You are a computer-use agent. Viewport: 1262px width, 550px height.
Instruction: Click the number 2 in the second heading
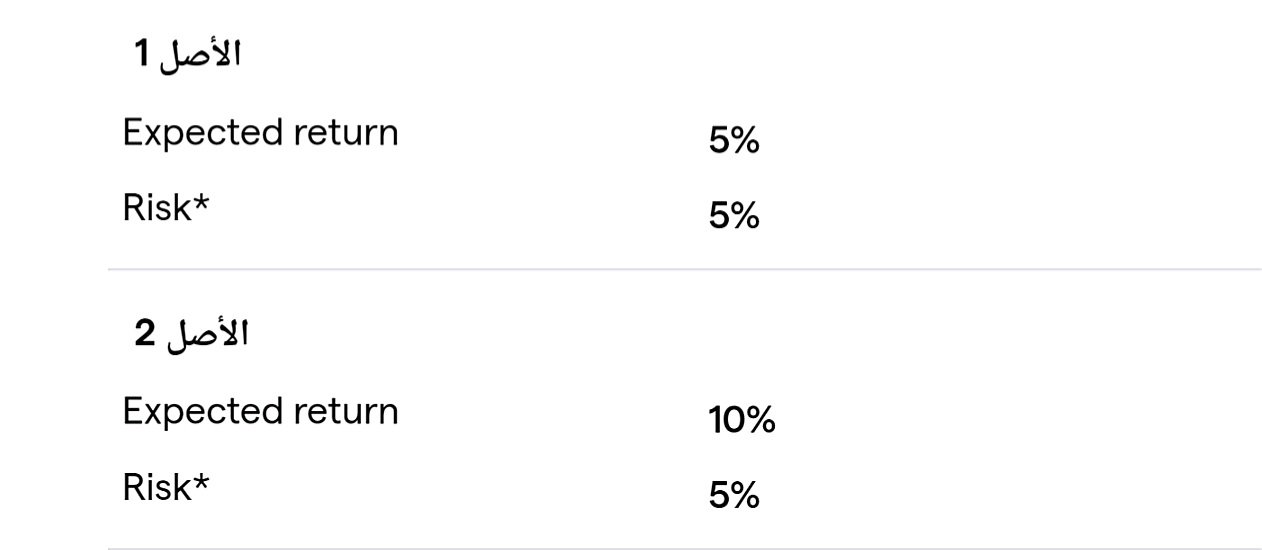[x=145, y=336]
